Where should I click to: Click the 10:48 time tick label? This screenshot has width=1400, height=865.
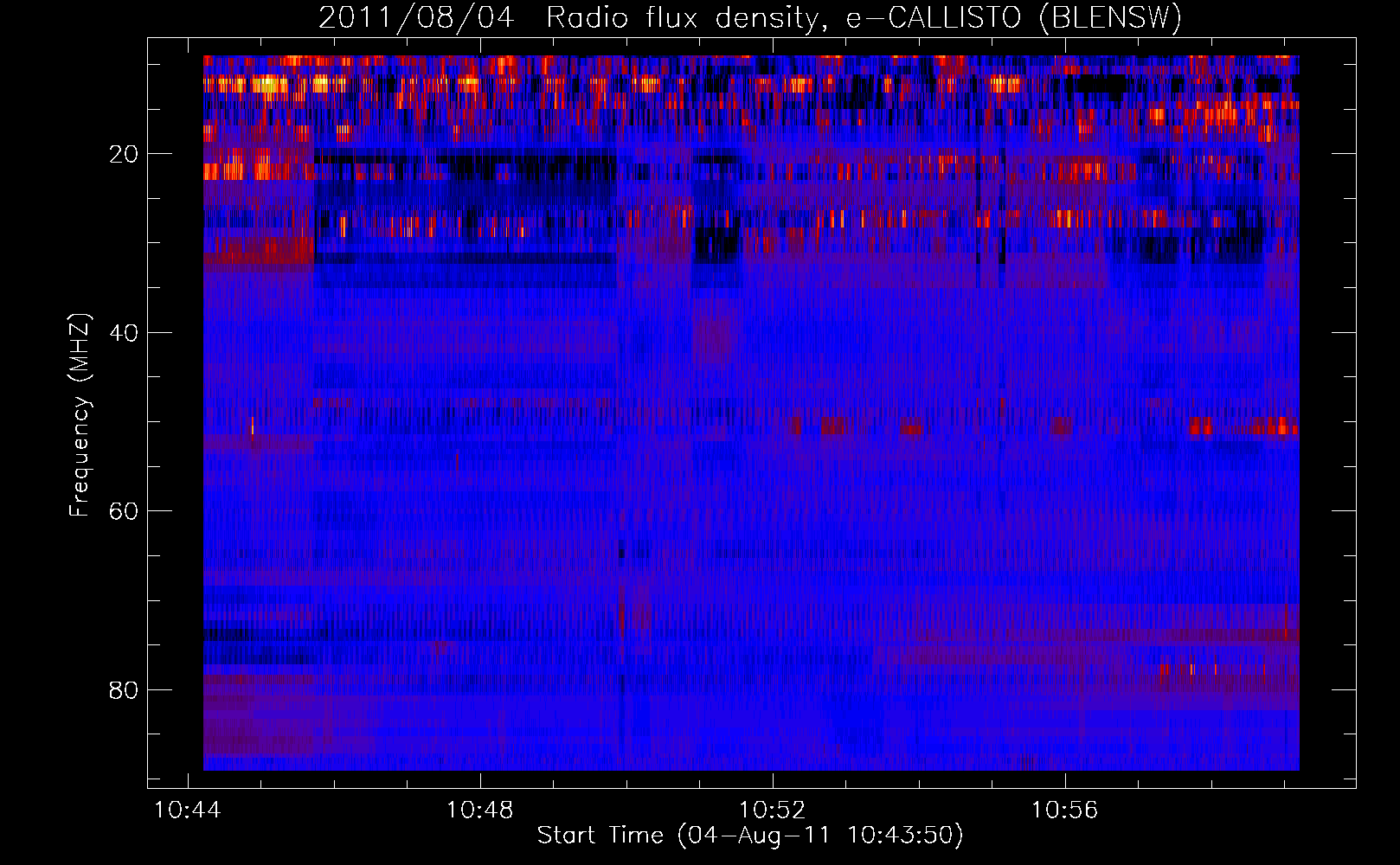pos(479,811)
